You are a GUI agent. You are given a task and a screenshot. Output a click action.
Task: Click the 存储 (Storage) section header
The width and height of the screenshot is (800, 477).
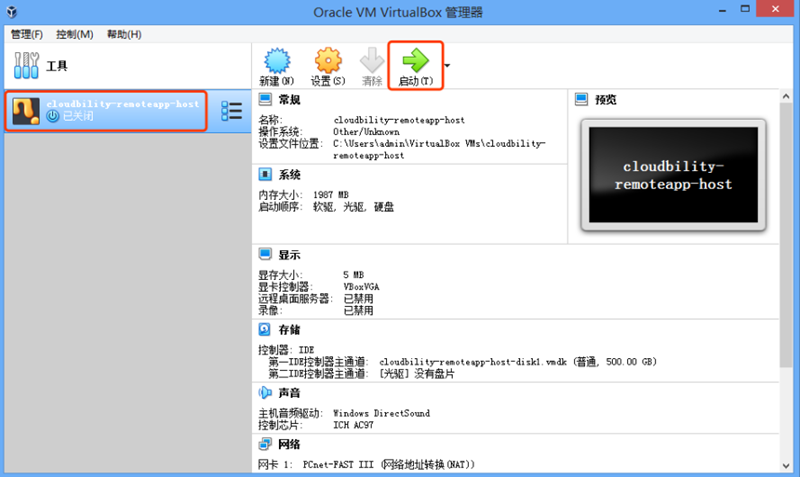(x=289, y=329)
